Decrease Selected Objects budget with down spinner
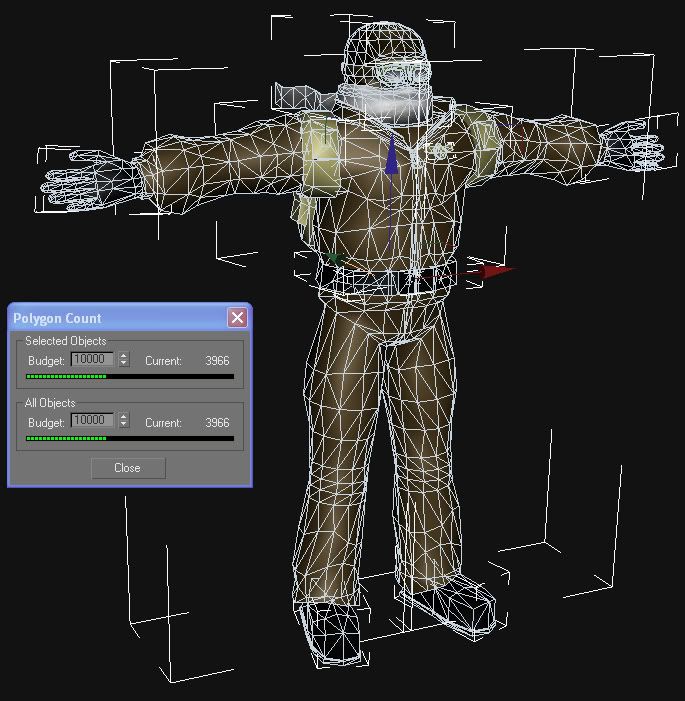This screenshot has height=701, width=685. pyautogui.click(x=124, y=363)
